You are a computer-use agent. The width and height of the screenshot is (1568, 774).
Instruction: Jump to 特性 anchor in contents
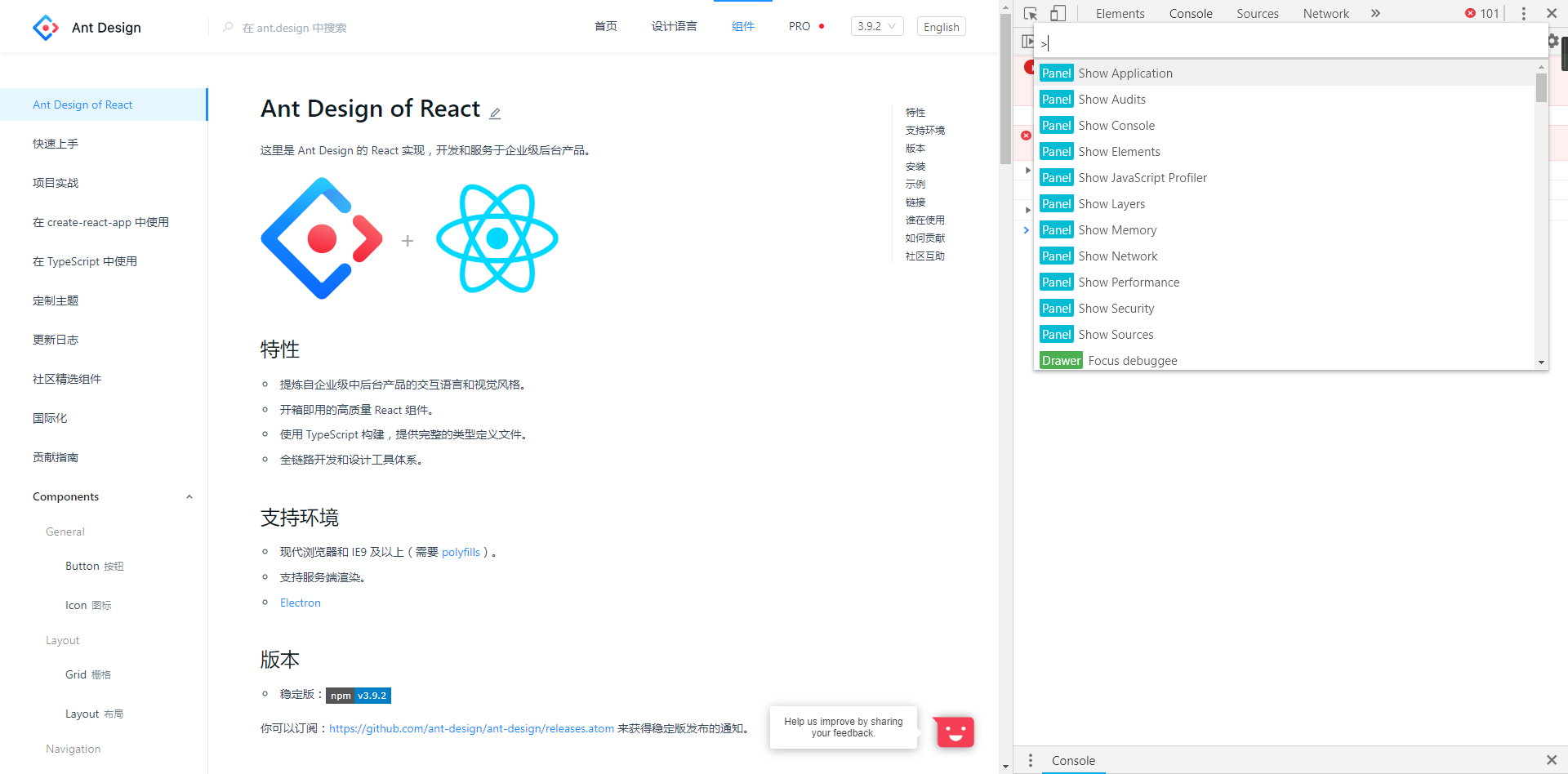[x=915, y=113]
